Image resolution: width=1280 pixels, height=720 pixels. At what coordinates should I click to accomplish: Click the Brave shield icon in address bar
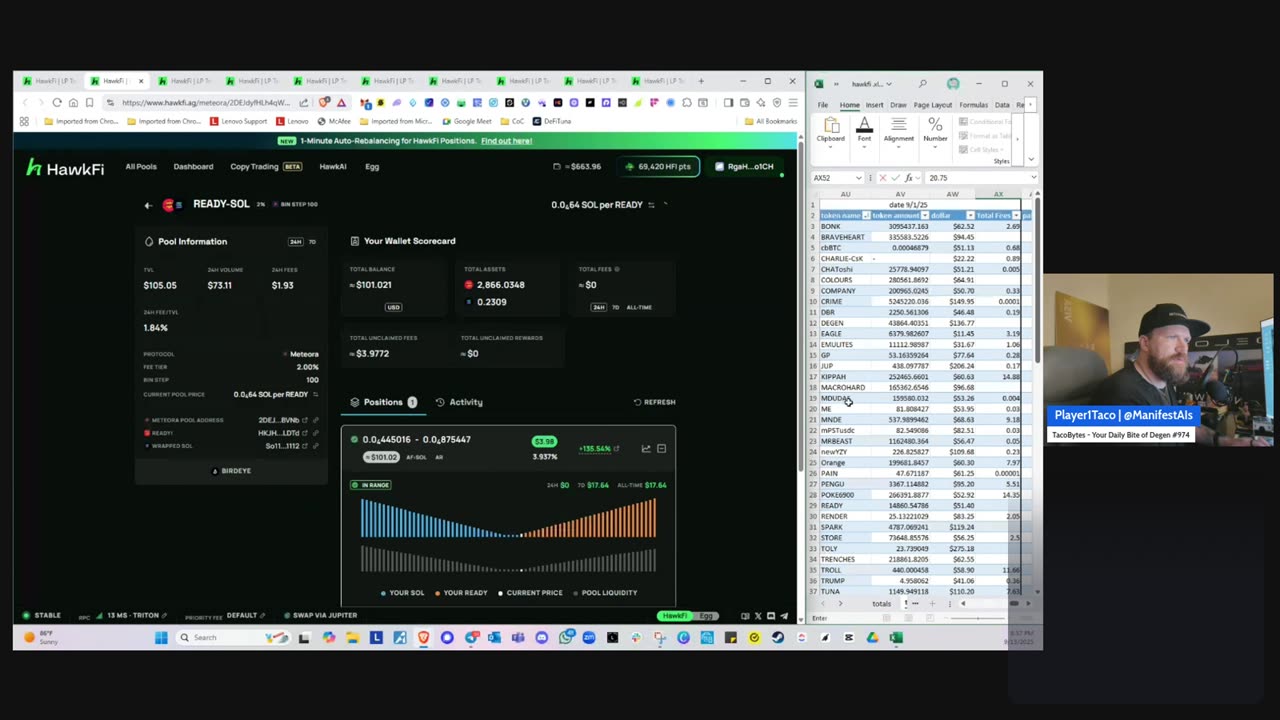point(325,102)
